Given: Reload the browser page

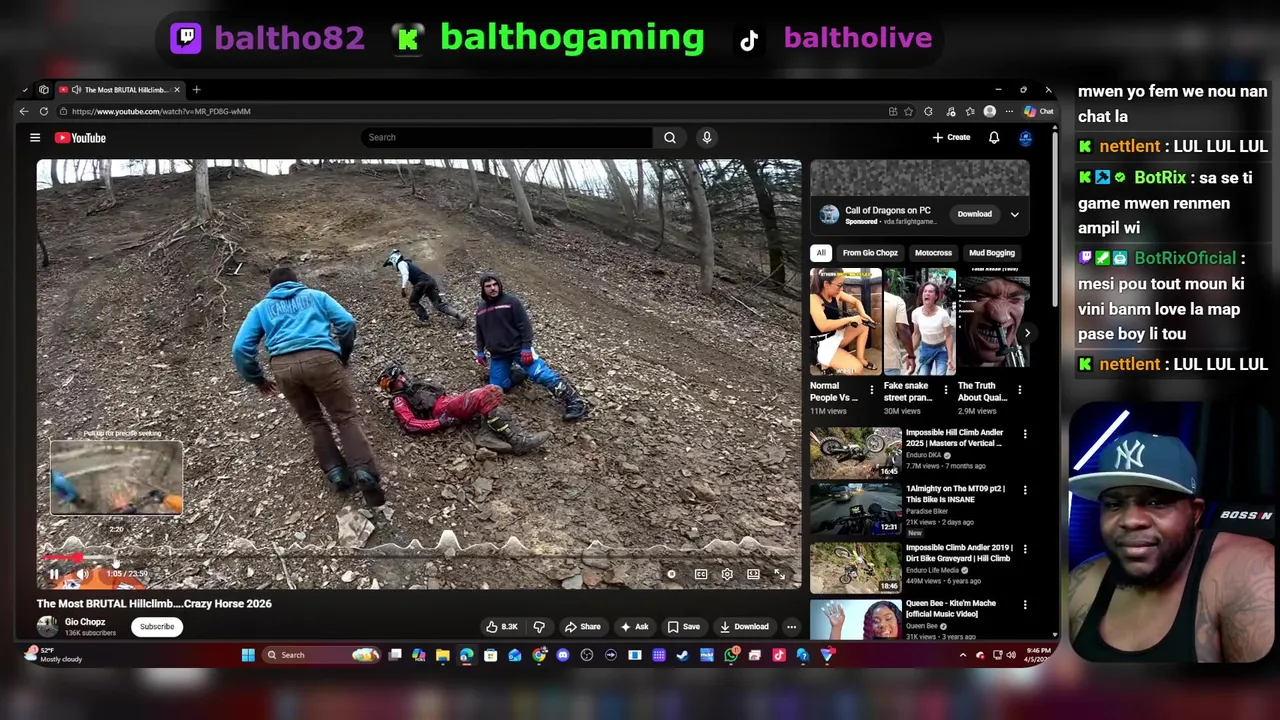Looking at the screenshot, I should [44, 111].
